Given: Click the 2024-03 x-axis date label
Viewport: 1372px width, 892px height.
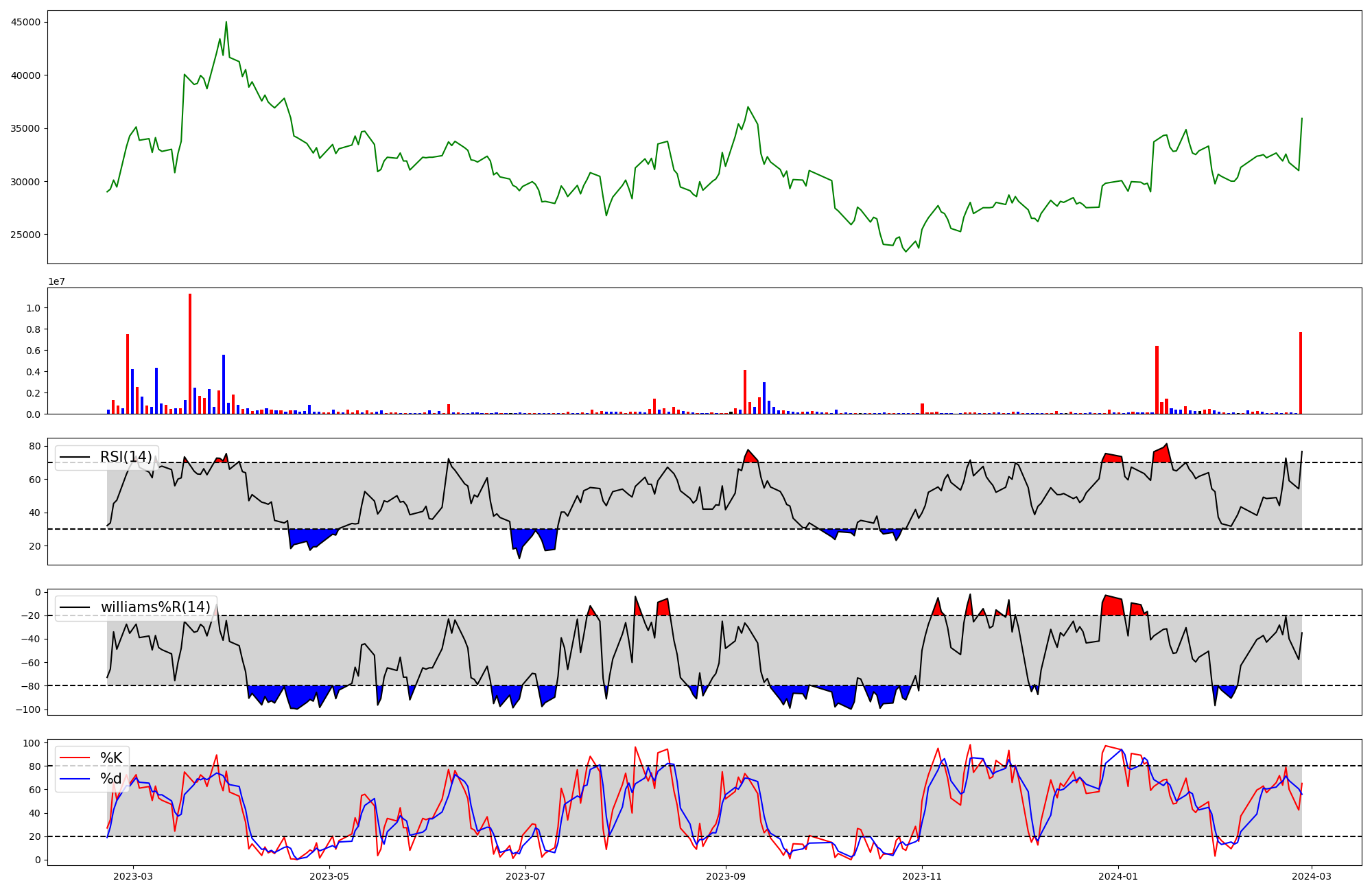Looking at the screenshot, I should (1312, 876).
